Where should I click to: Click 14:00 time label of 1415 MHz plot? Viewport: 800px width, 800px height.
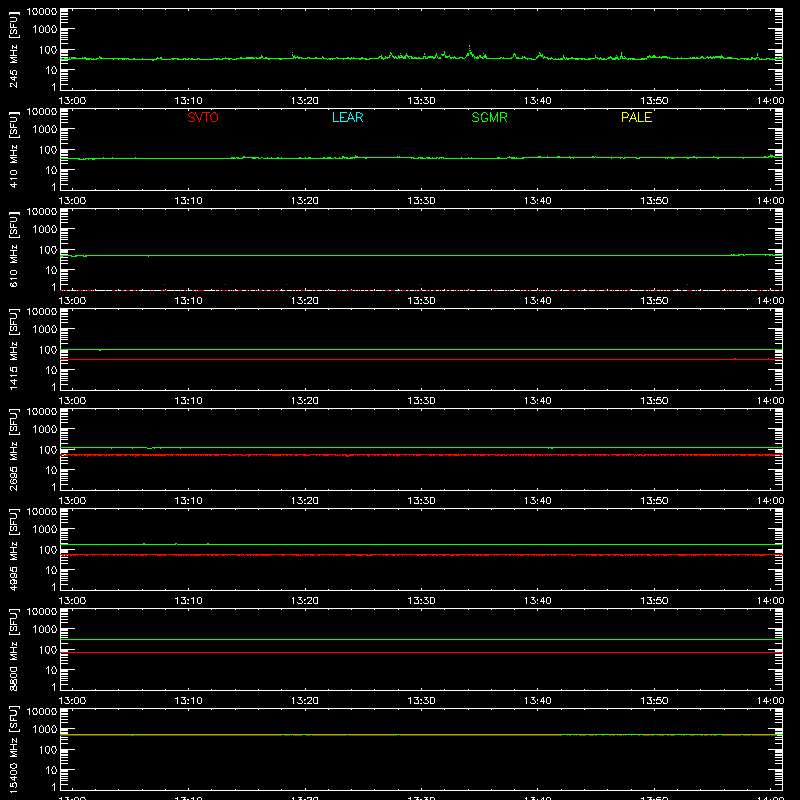[x=770, y=401]
